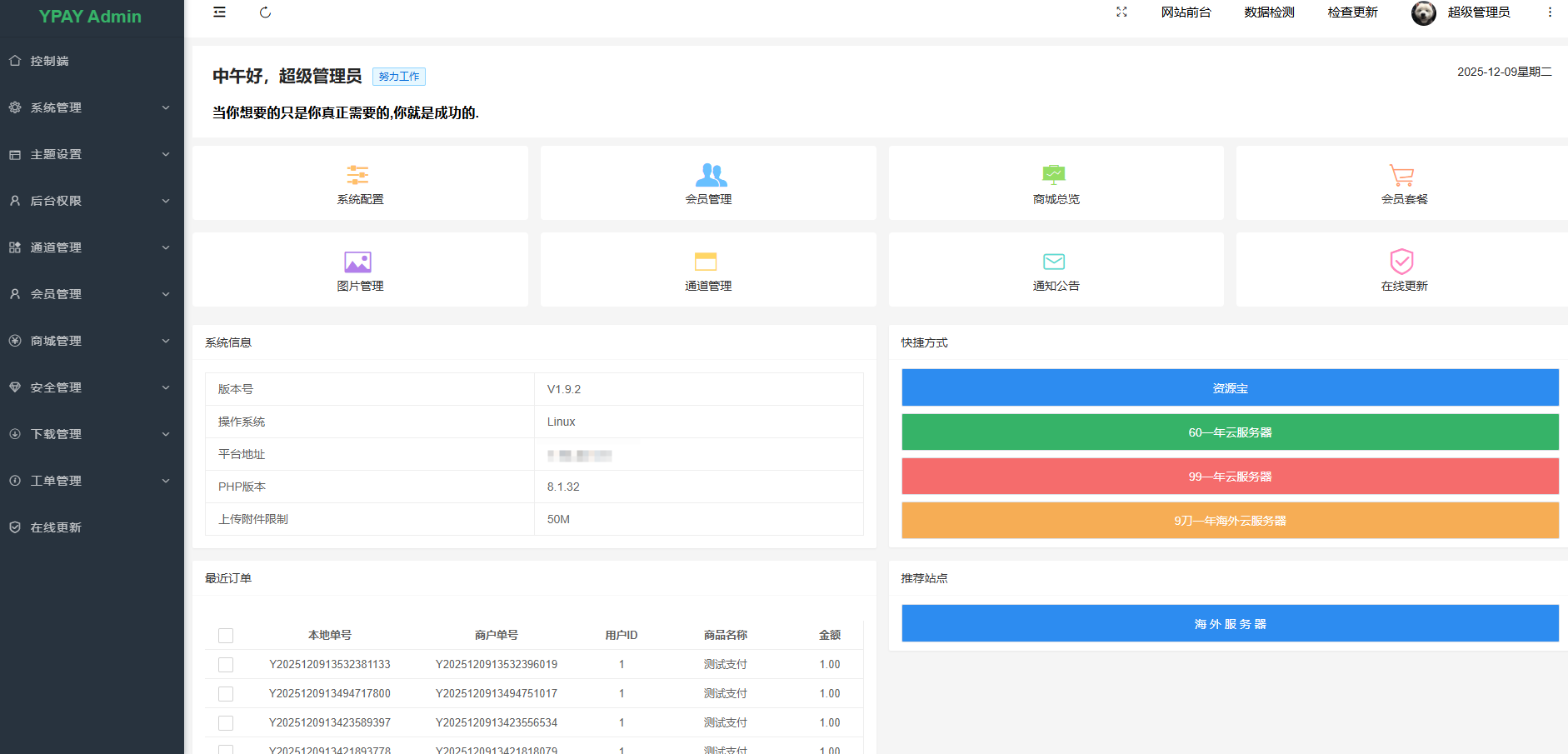1568x754 pixels.
Task: Select the 会员套餐 shopping cart icon
Action: 1401,175
